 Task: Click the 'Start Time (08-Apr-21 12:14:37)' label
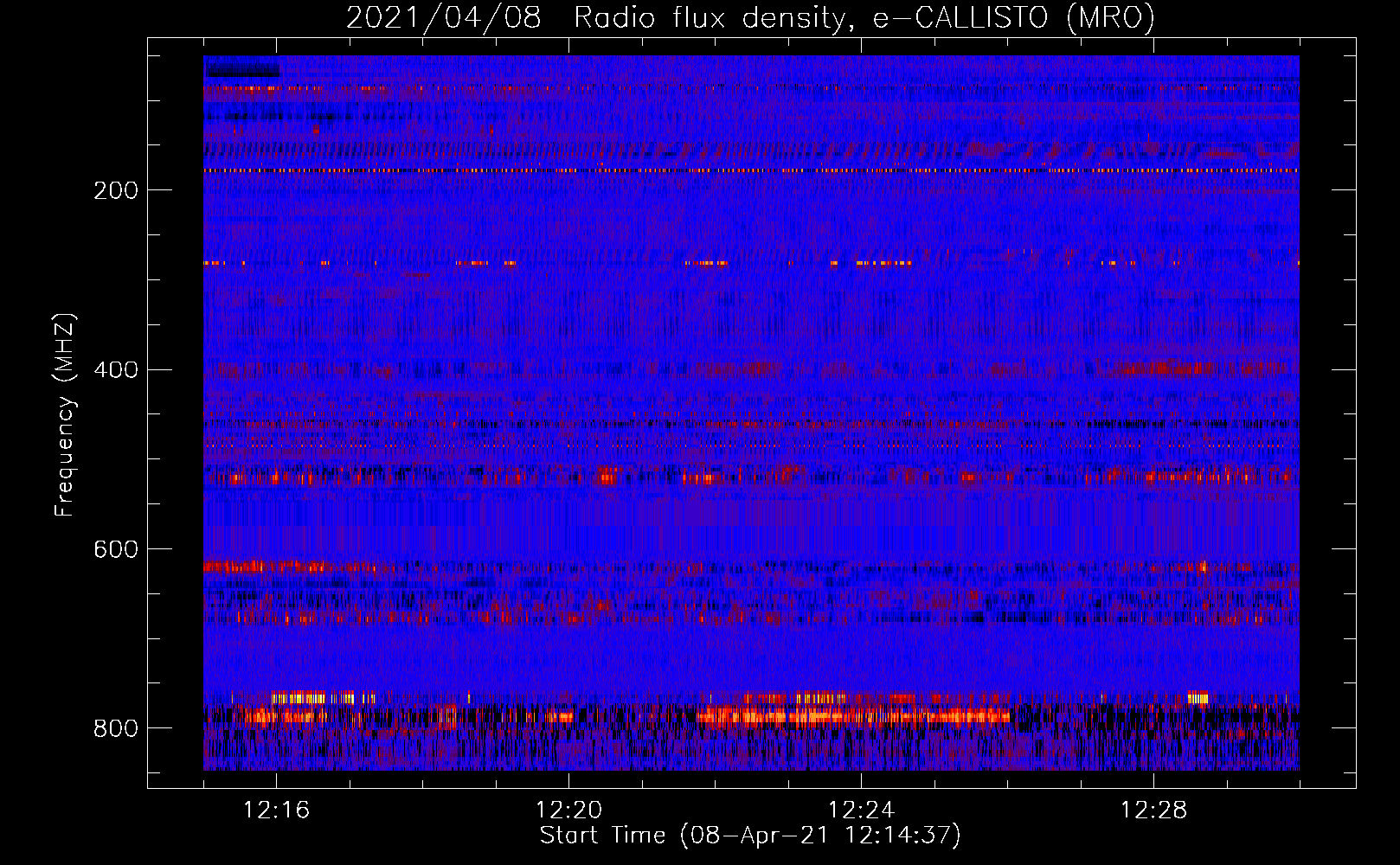[x=750, y=836]
